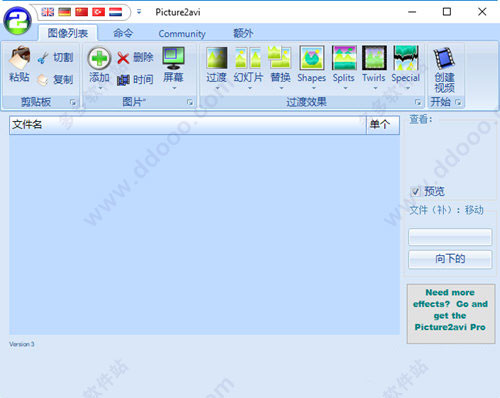Switch language with the Dutch flag
500x398 pixels.
(x=115, y=12)
